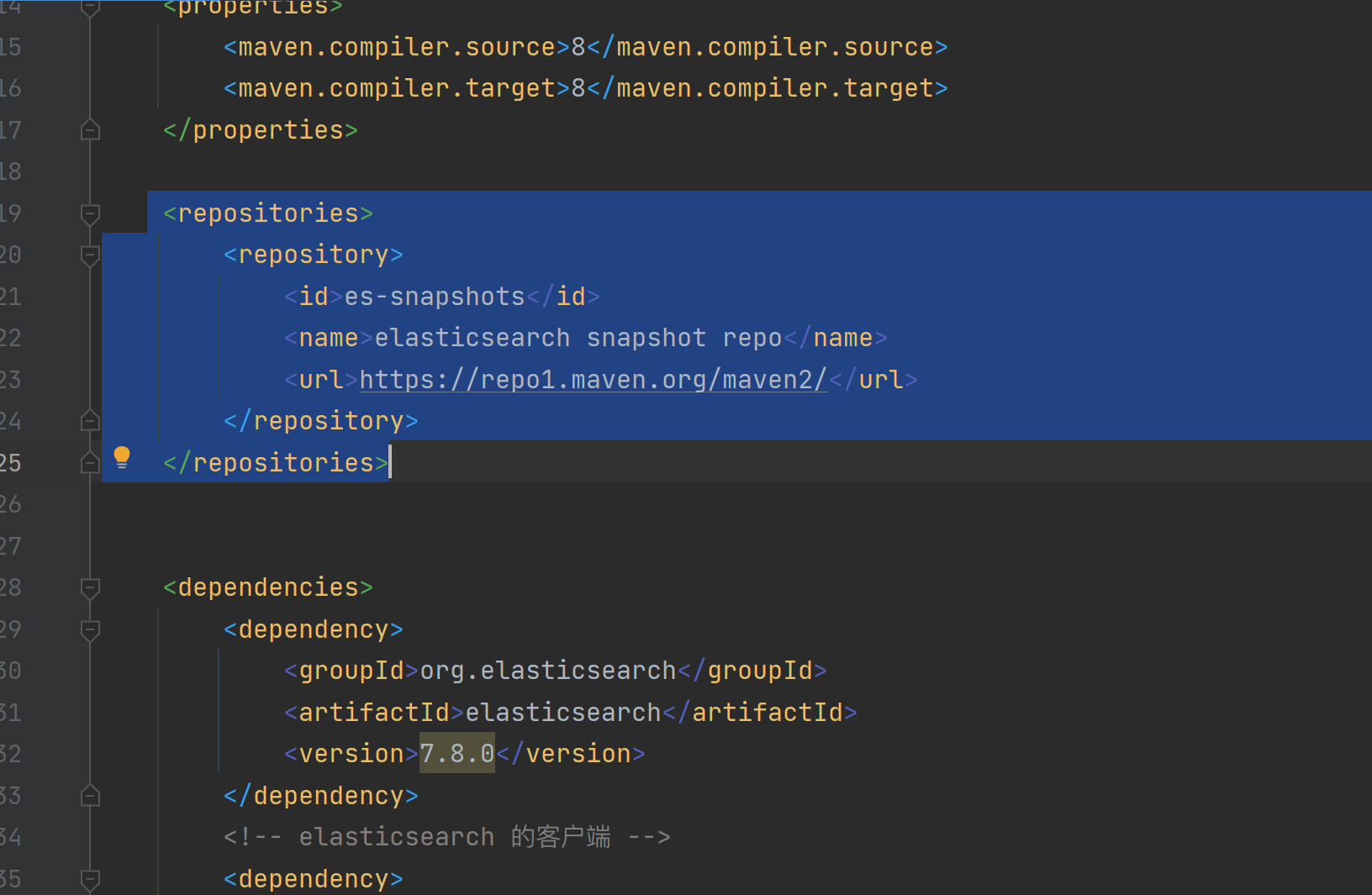Click the fold end marker beside line 33
1372x895 pixels.
[90, 795]
